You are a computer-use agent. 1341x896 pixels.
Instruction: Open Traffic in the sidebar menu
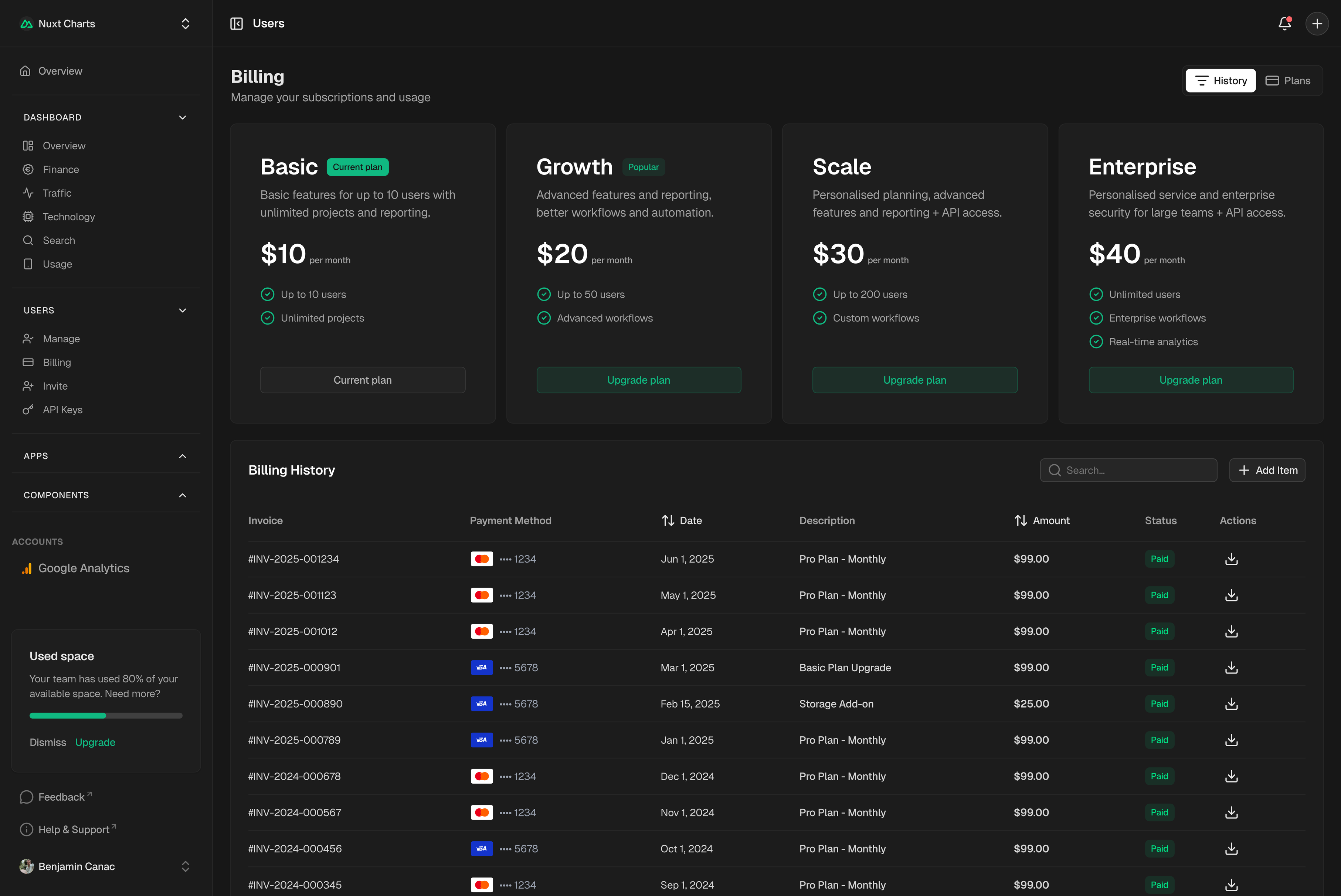(x=57, y=193)
